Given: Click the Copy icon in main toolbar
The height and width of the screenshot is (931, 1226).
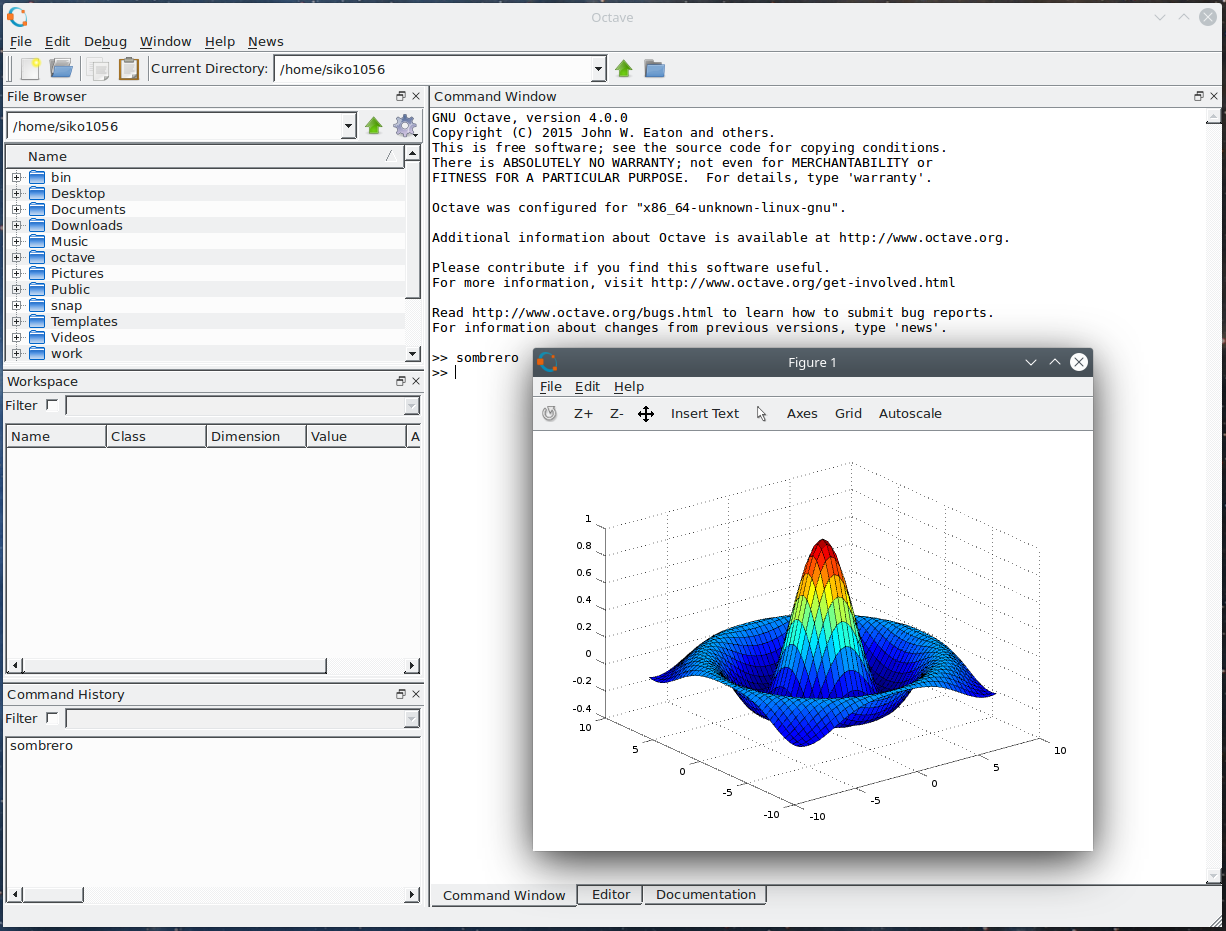Looking at the screenshot, I should point(98,69).
